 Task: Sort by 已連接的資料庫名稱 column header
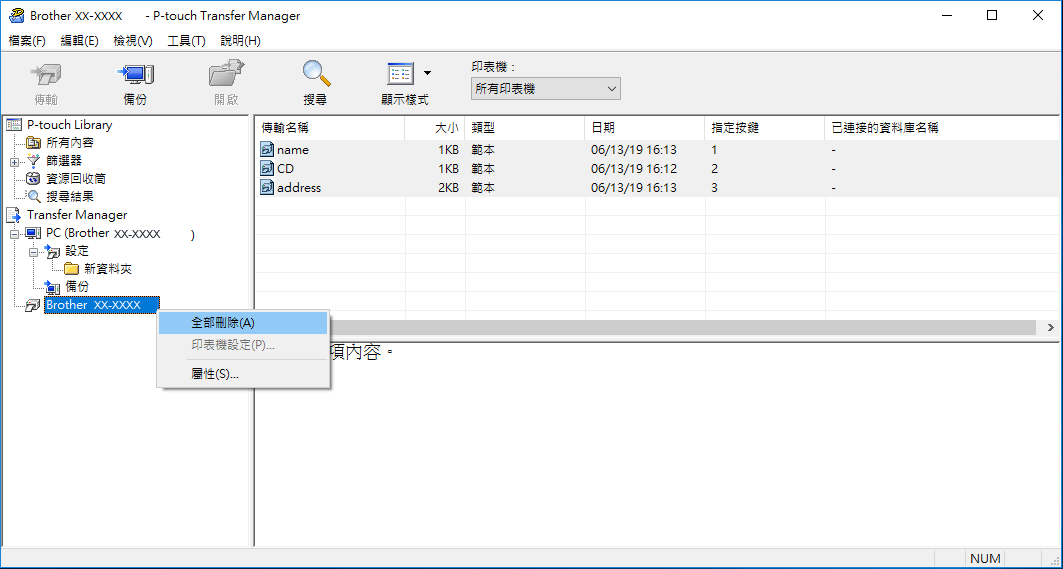tap(942, 127)
